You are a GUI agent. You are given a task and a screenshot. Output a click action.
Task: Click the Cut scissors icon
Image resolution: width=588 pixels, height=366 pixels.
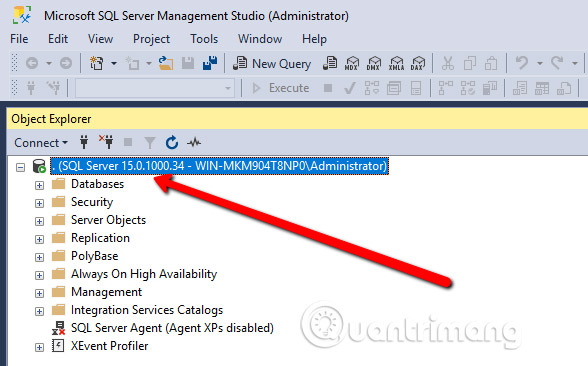click(x=447, y=63)
